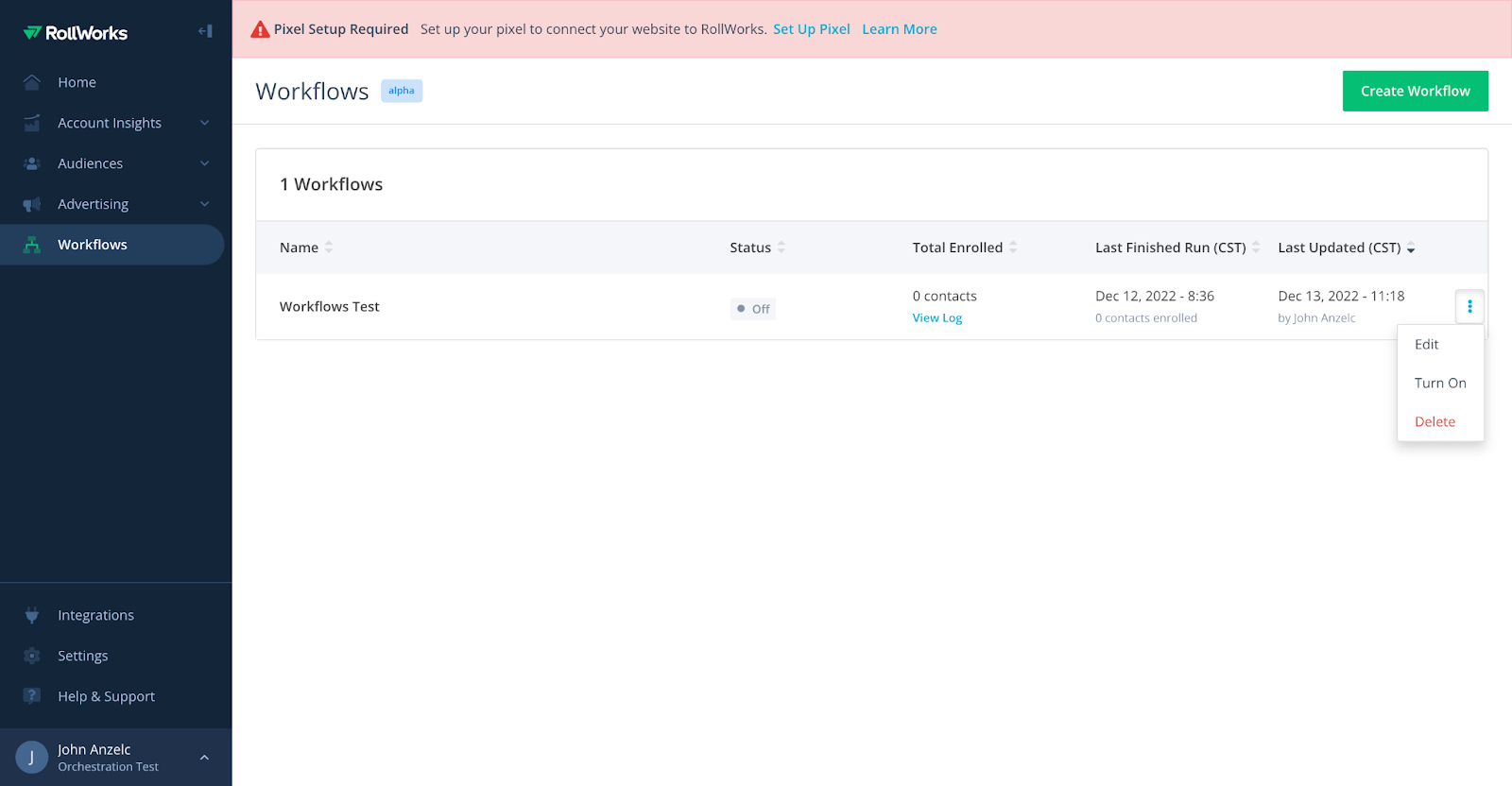Open the View Log link
The width and height of the screenshot is (1512, 786).
937,318
